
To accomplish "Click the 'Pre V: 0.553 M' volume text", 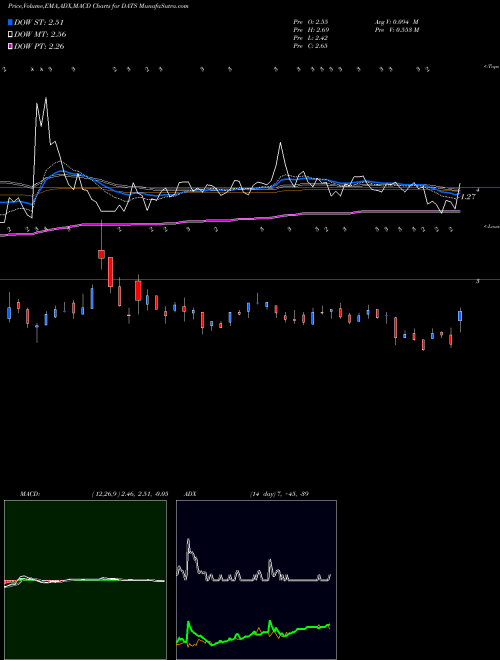I will coord(396,29).
